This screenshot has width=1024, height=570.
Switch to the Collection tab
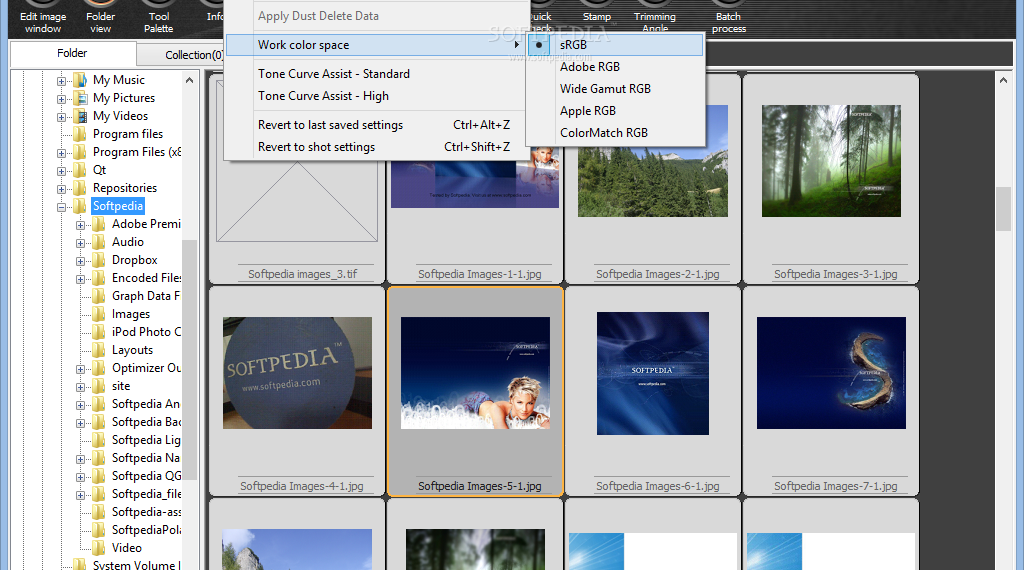180,55
